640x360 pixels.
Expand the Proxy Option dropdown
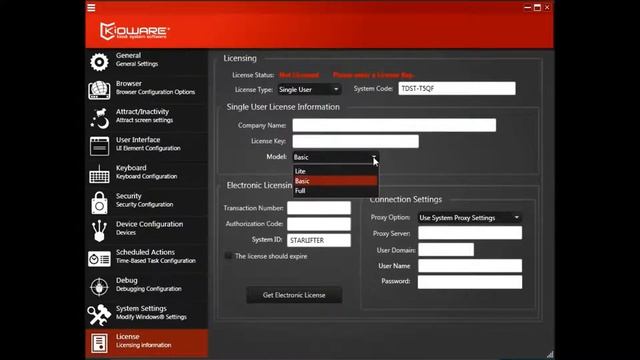tap(469, 218)
